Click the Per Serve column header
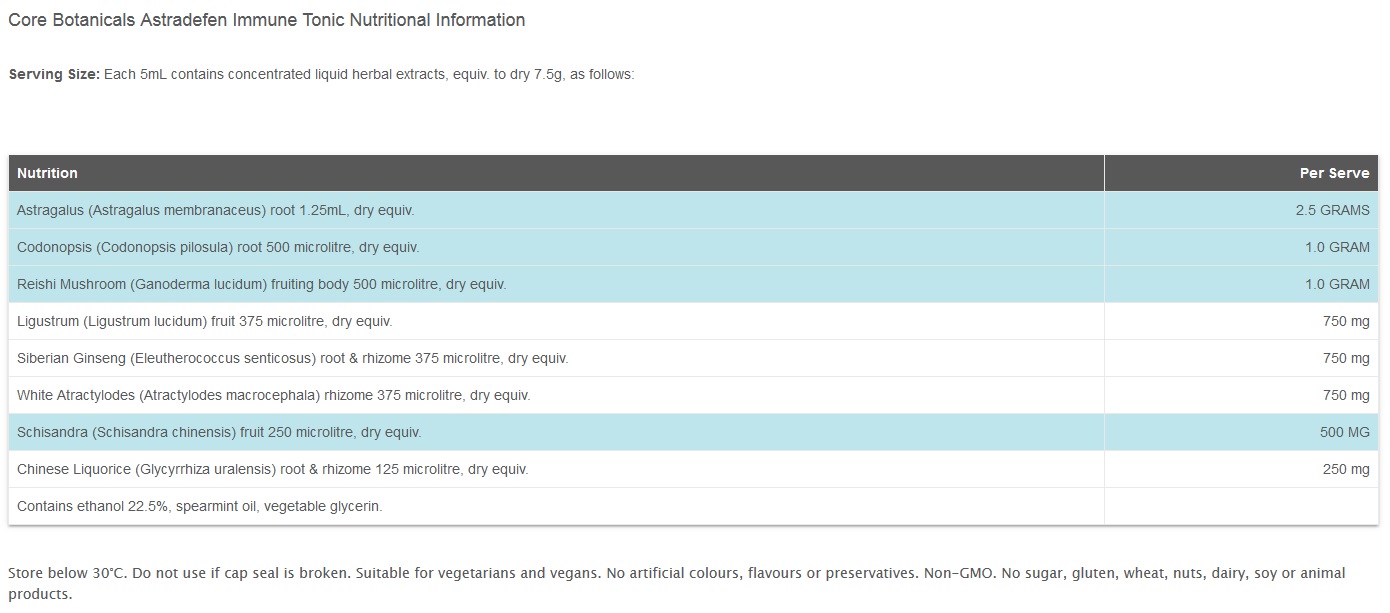This screenshot has width=1390, height=613. [1334, 173]
